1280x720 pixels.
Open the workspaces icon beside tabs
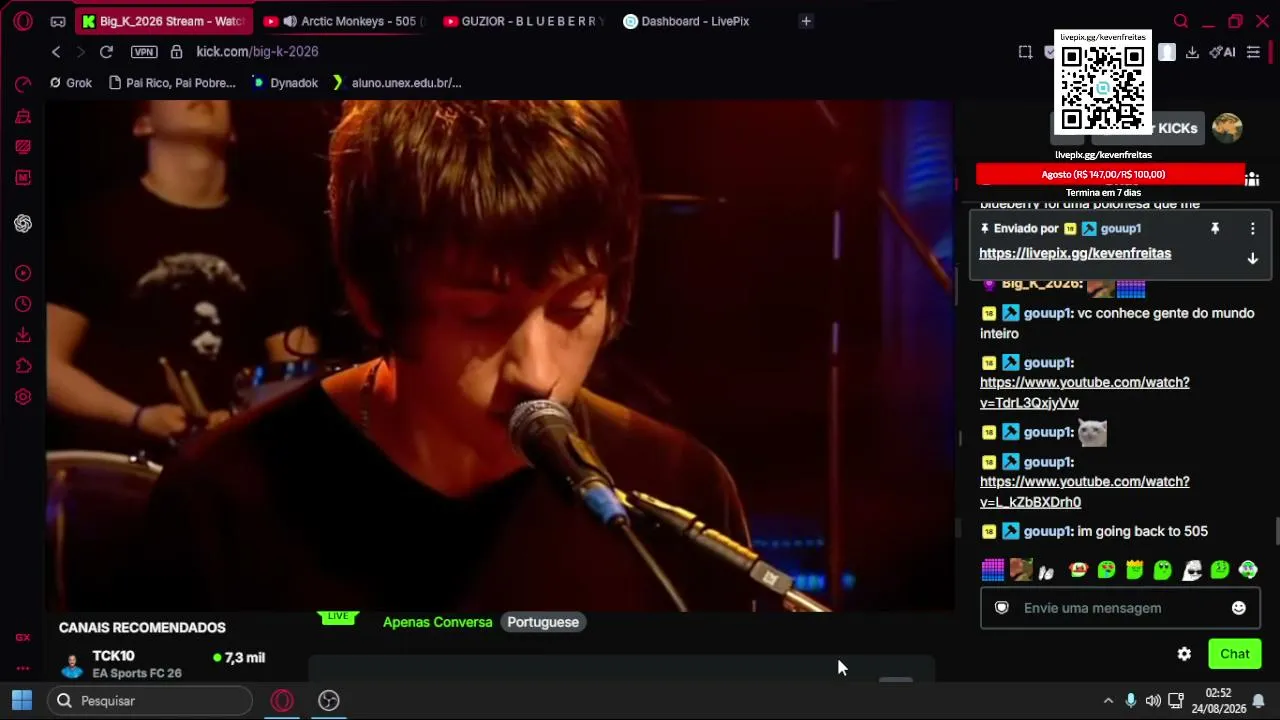(x=58, y=21)
